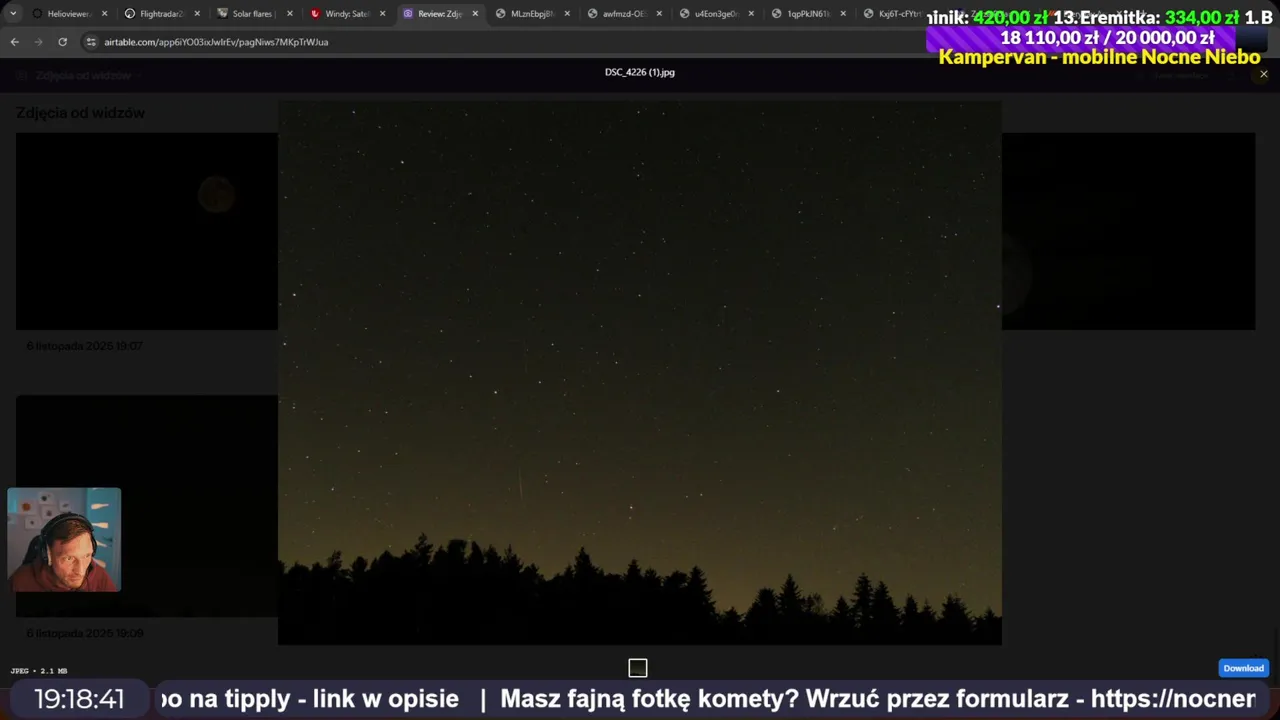
Task: Open the dimmed thumbnail right of preview
Action: [x=1128, y=231]
